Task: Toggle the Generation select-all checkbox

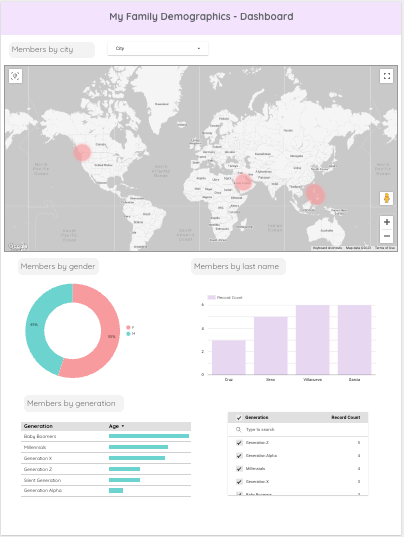Action: (239, 417)
